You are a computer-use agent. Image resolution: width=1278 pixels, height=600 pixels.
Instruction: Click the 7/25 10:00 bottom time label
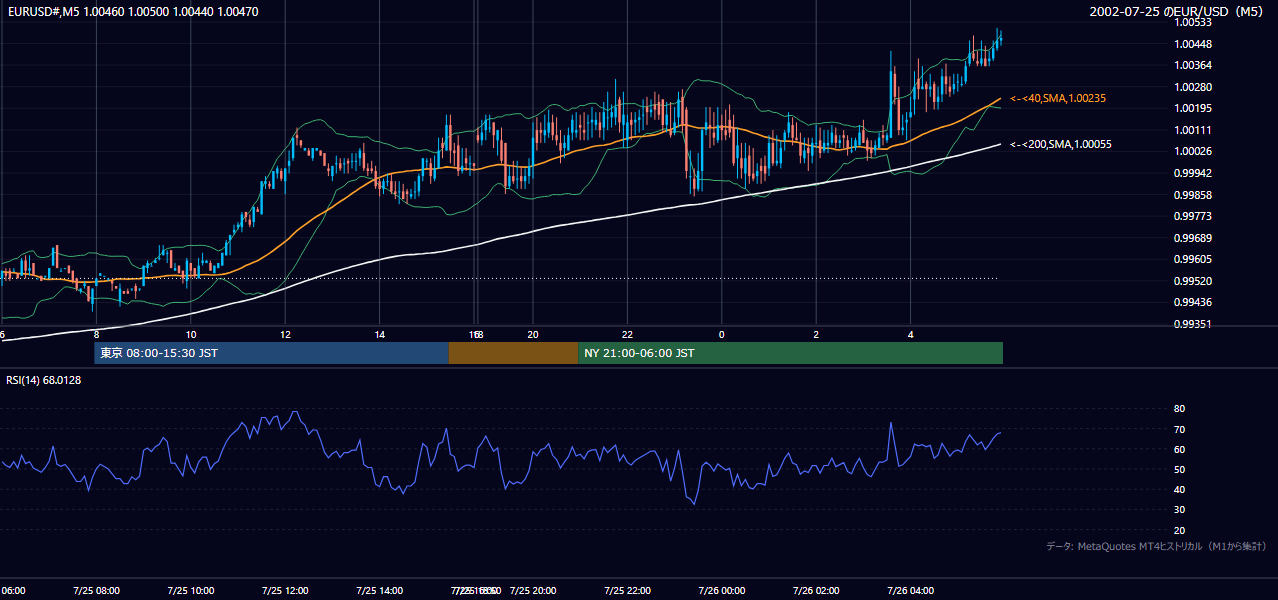click(x=191, y=591)
